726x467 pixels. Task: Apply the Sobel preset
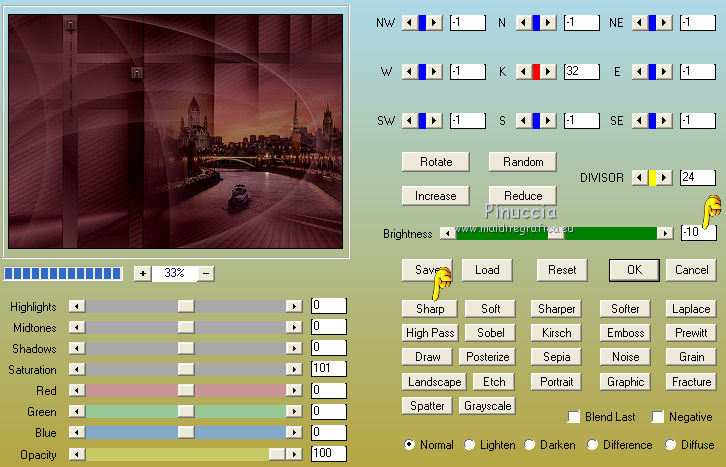490,333
